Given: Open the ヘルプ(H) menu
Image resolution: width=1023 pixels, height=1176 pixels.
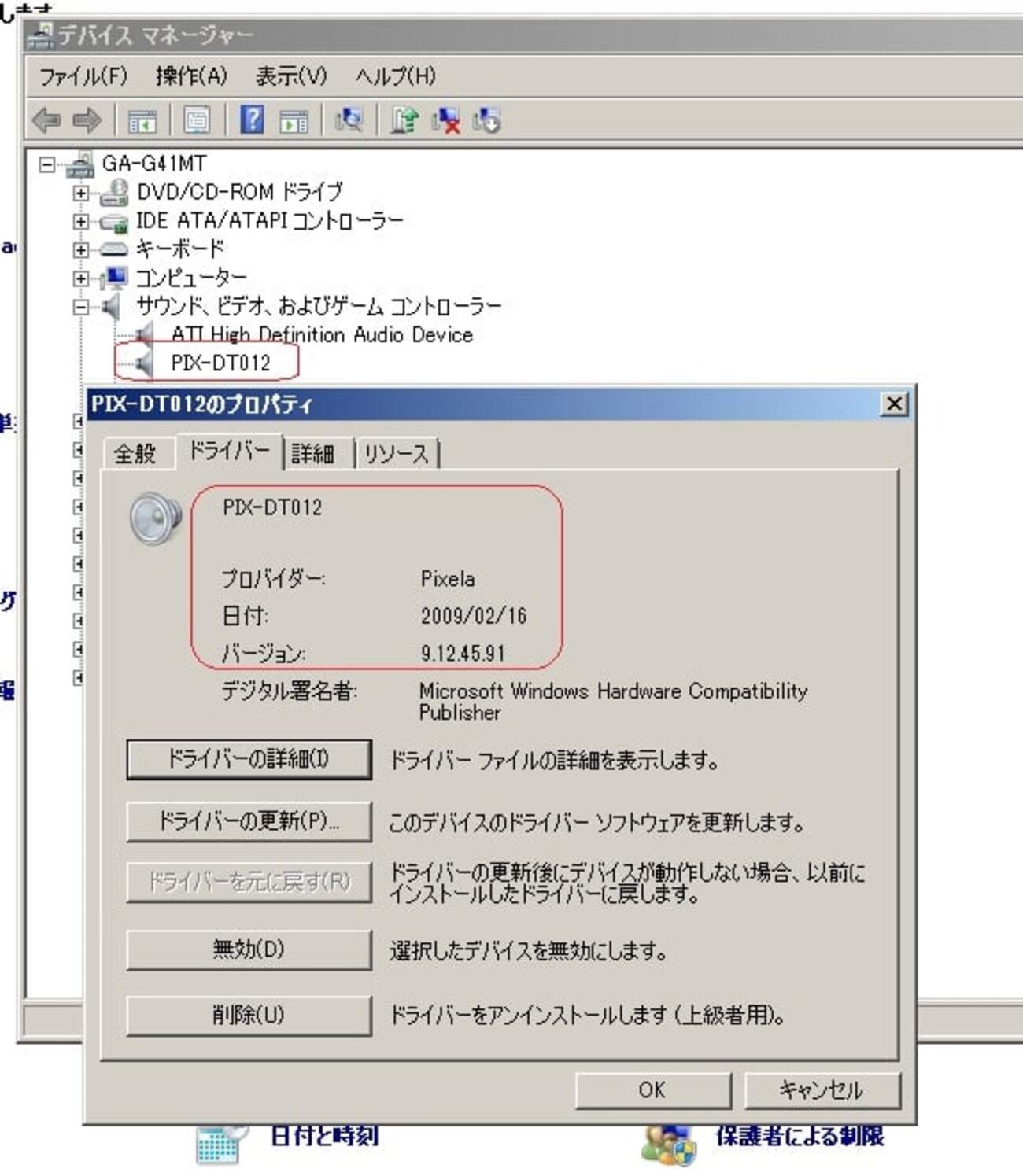Looking at the screenshot, I should 395,76.
